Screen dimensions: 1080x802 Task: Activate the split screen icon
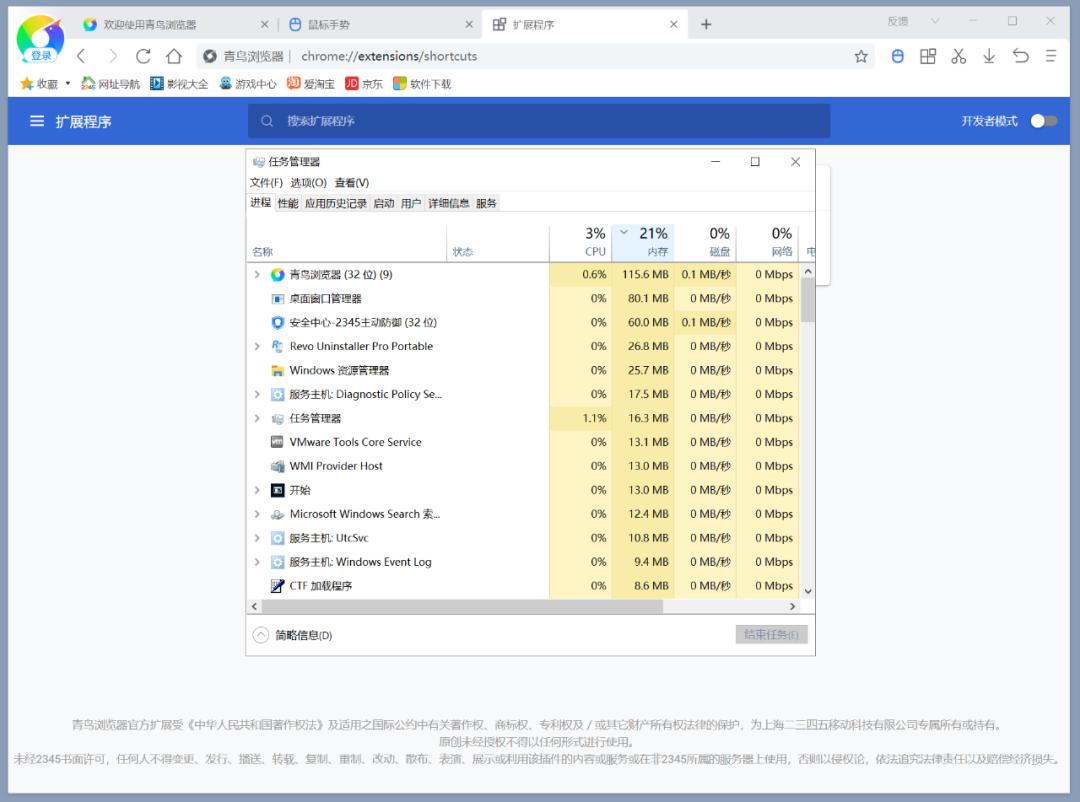pos(927,57)
